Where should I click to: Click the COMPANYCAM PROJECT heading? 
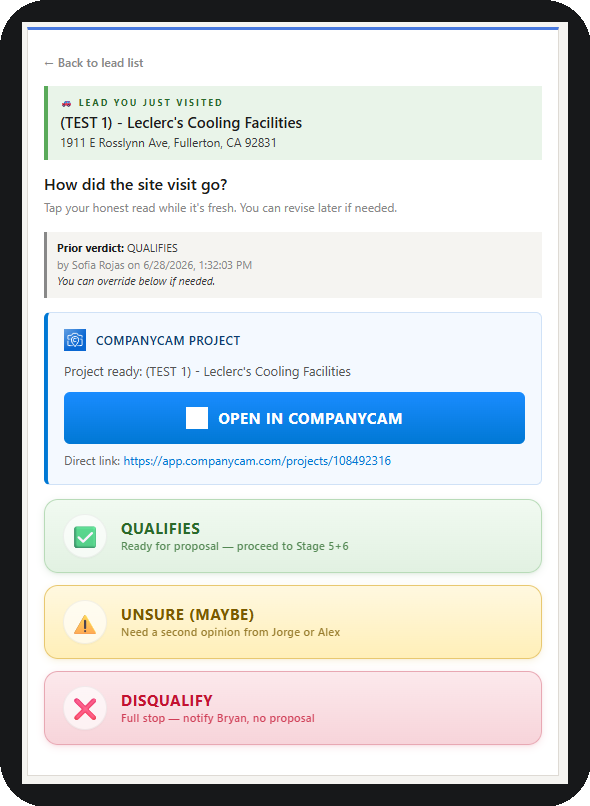pos(168,341)
